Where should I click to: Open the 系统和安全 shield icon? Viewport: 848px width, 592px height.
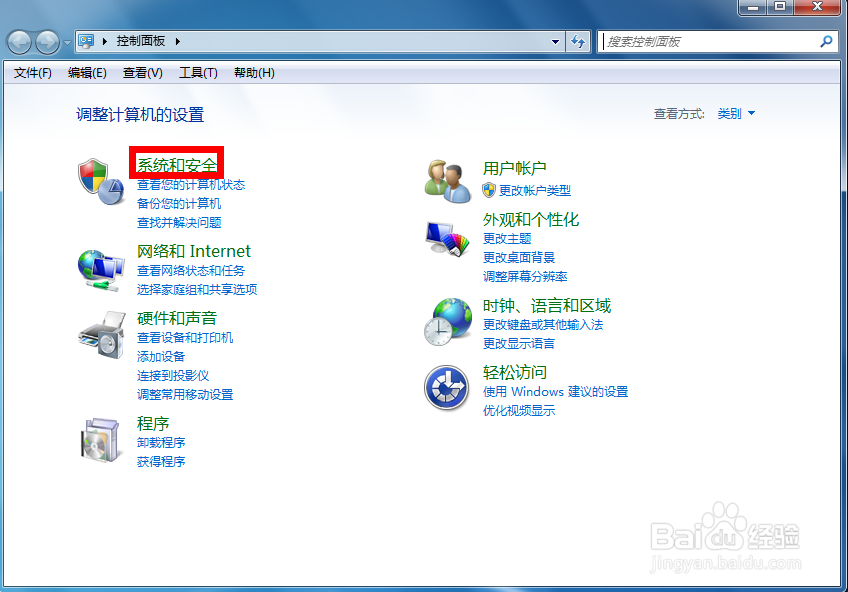click(101, 181)
